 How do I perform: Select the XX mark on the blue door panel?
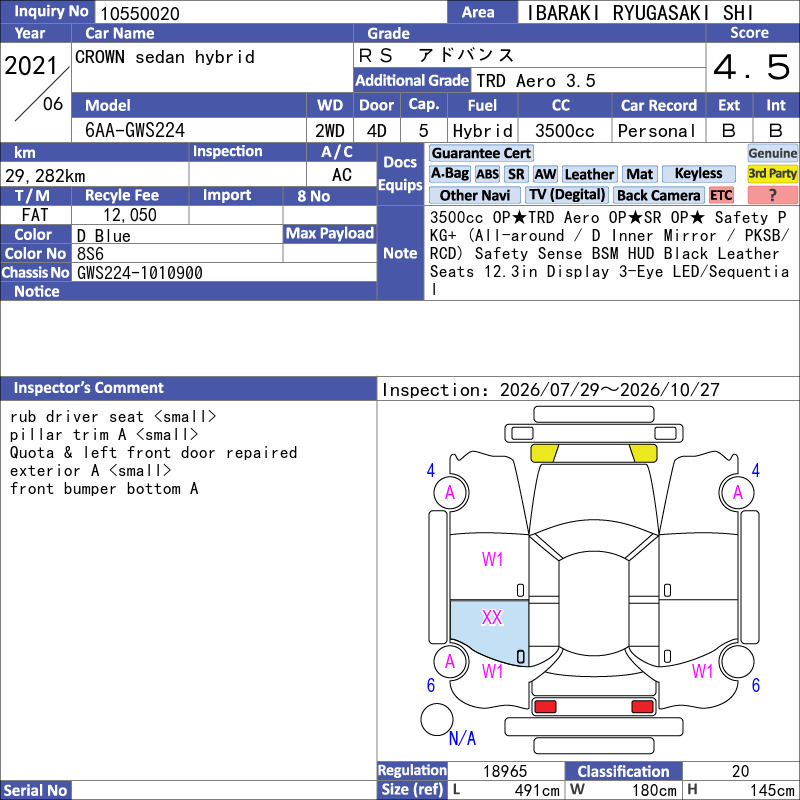492,618
